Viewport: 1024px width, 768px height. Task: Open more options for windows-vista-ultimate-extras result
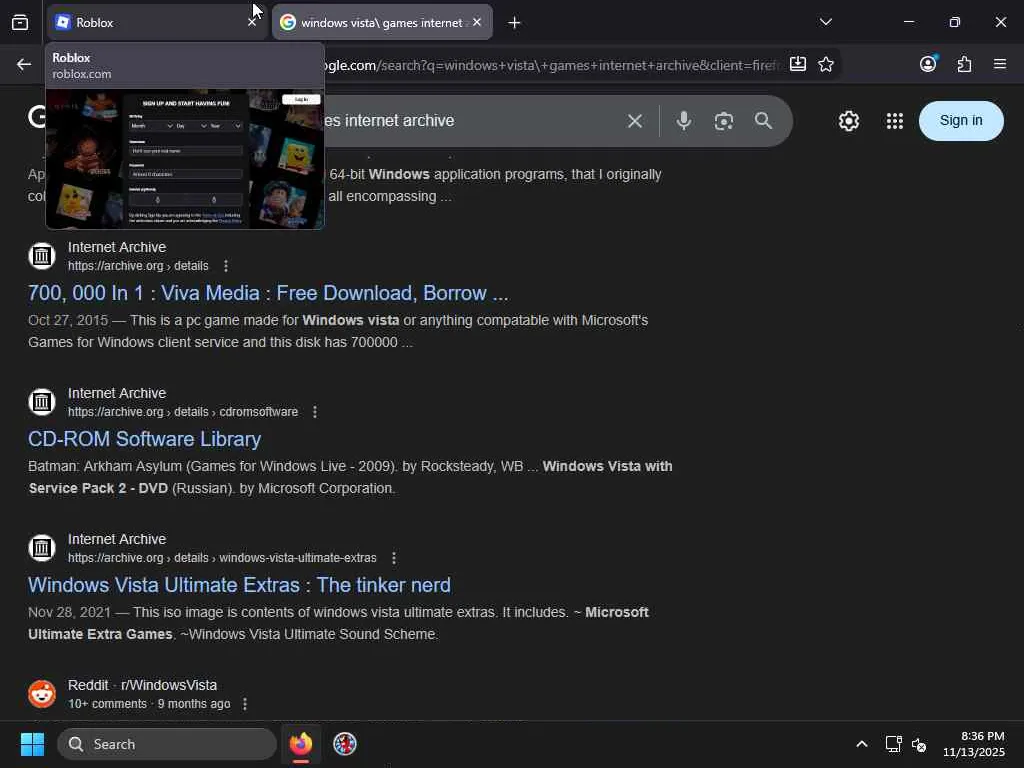[393, 558]
